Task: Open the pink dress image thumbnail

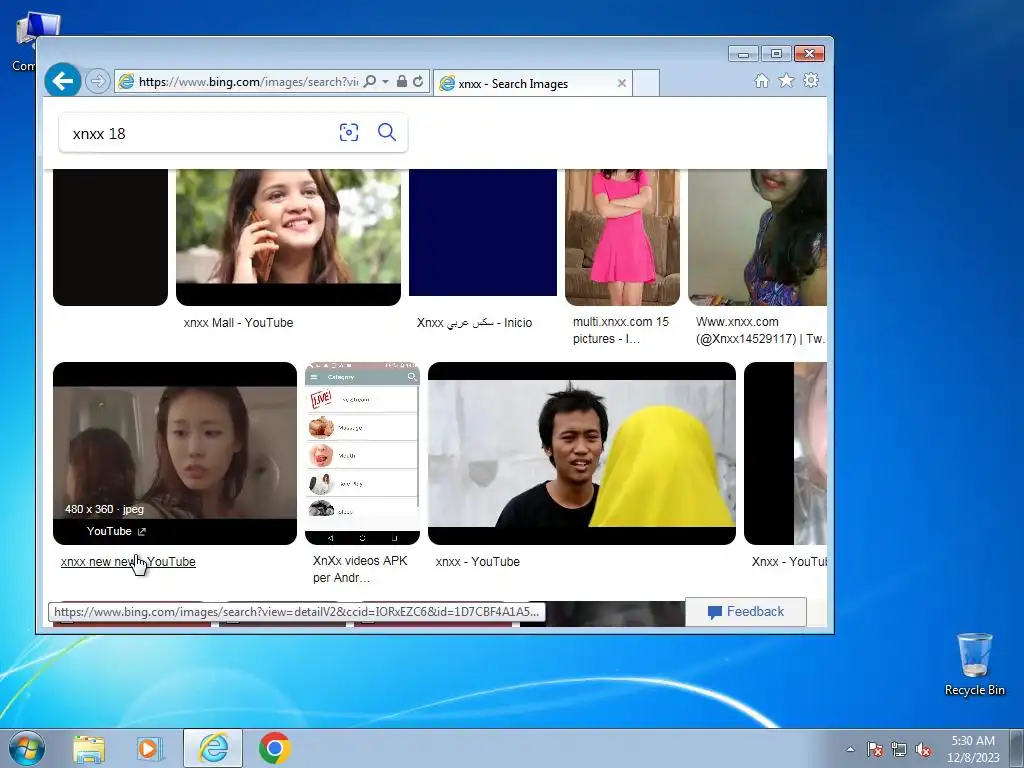Action: tap(622, 237)
